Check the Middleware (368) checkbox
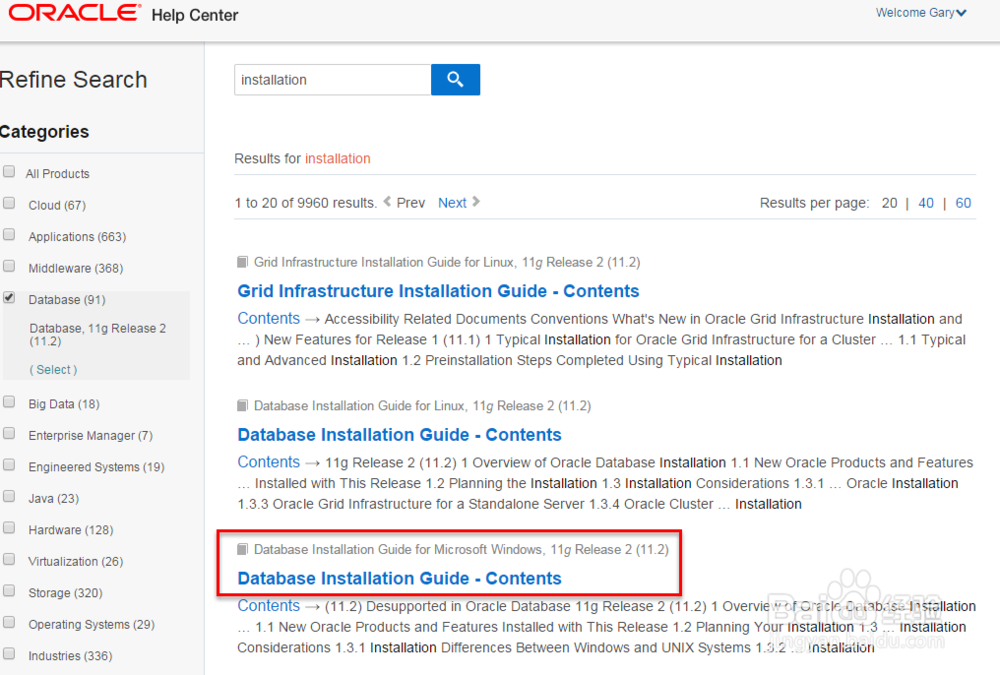The height and width of the screenshot is (675, 1000). 9,266
